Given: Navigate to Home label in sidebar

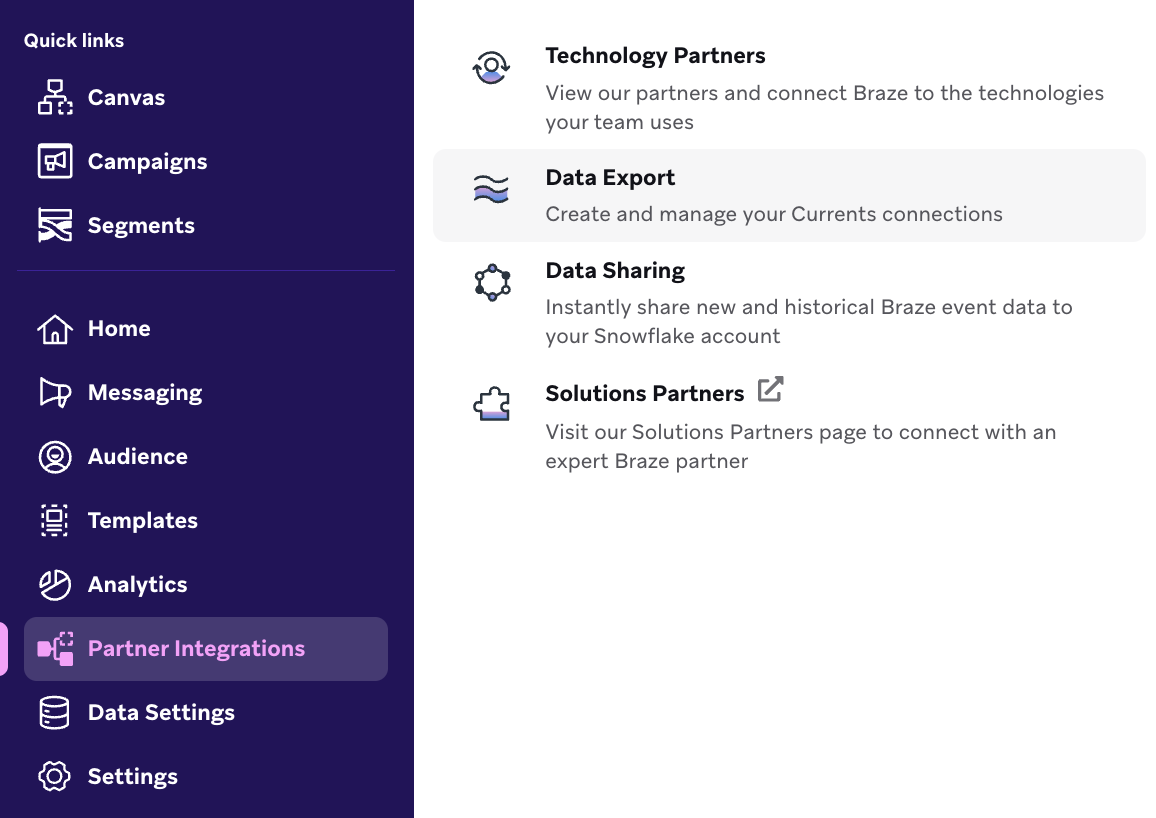Looking at the screenshot, I should tap(119, 328).
